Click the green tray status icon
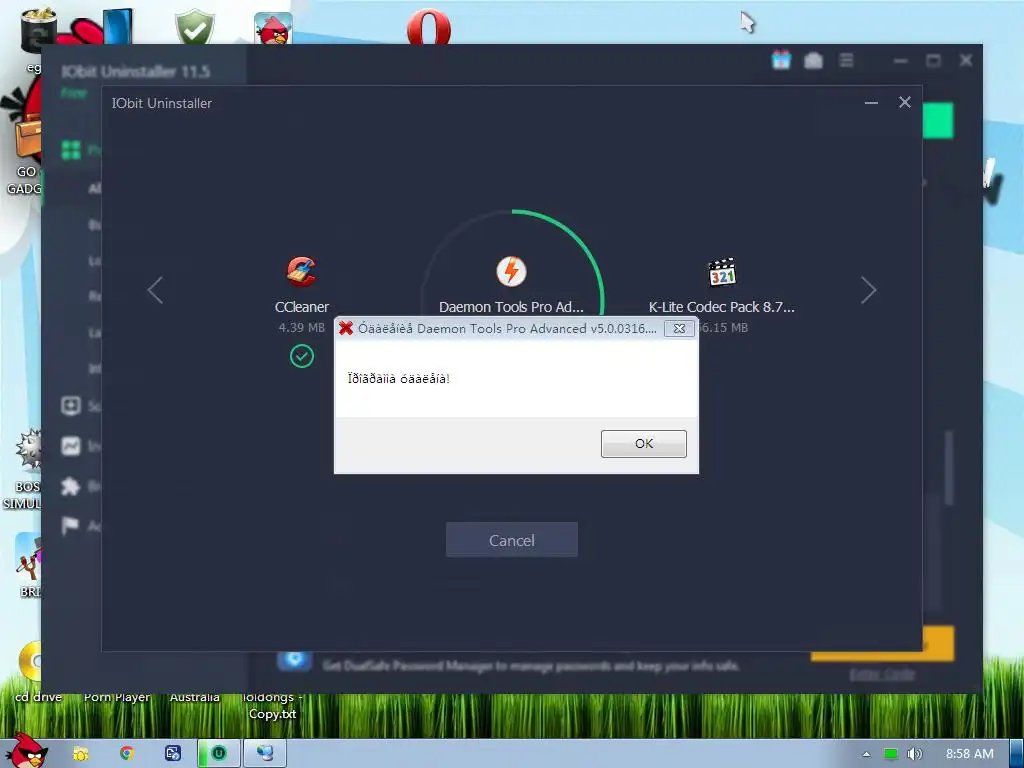The width and height of the screenshot is (1024, 768). tap(890, 754)
